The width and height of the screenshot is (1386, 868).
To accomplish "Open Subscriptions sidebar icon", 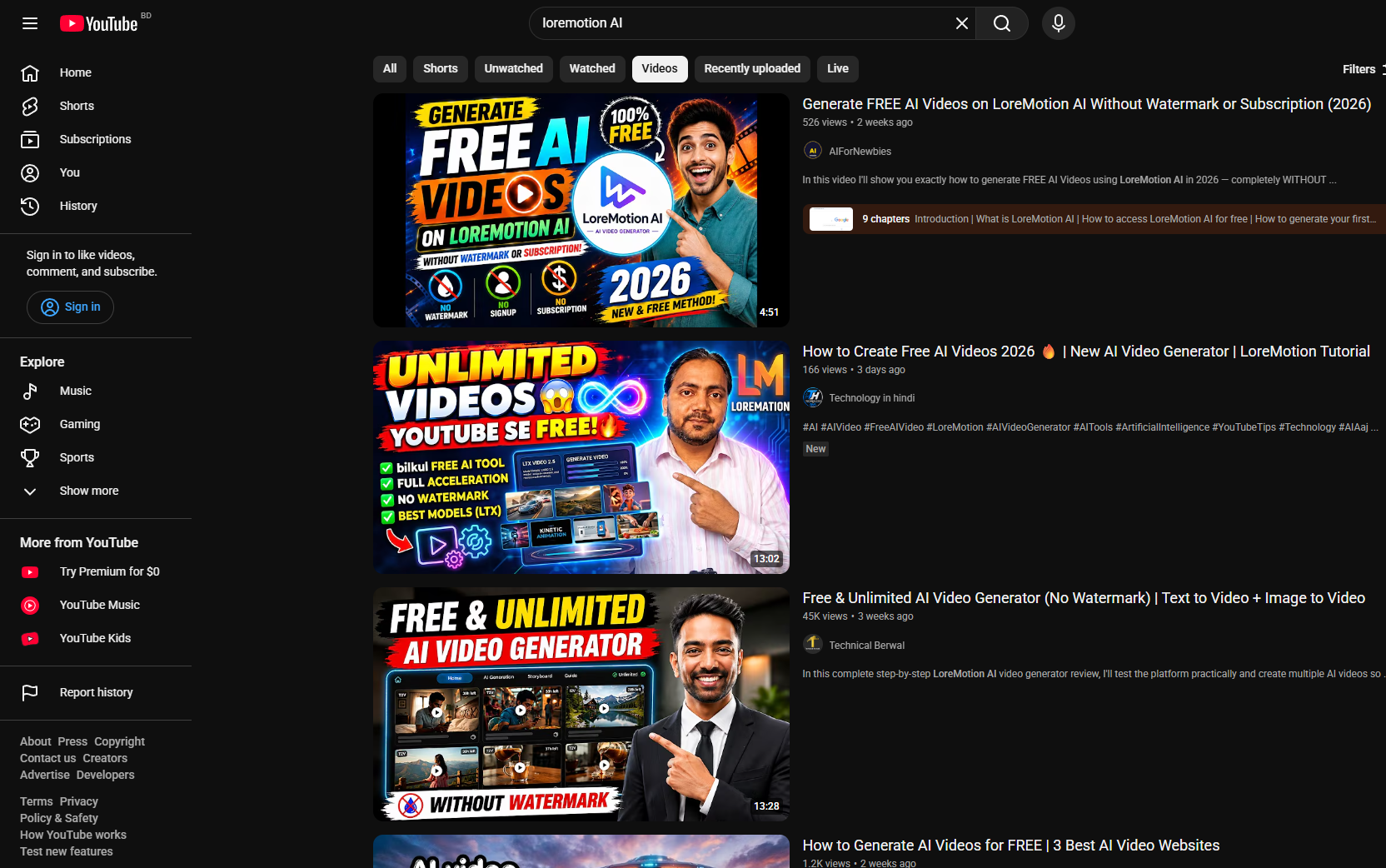I will click(30, 139).
